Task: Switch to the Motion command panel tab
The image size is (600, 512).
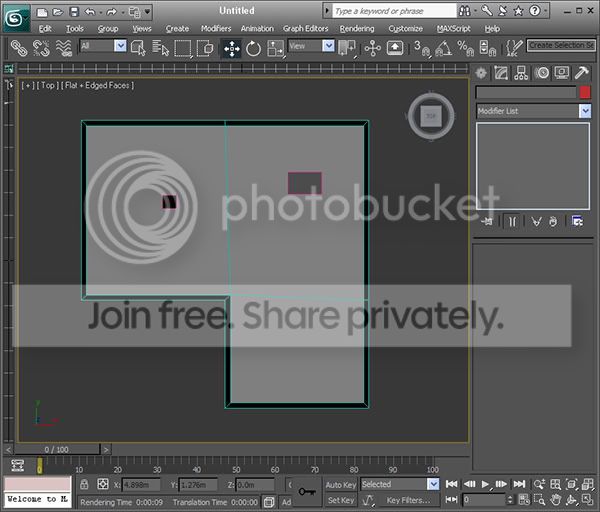Action: point(541,73)
